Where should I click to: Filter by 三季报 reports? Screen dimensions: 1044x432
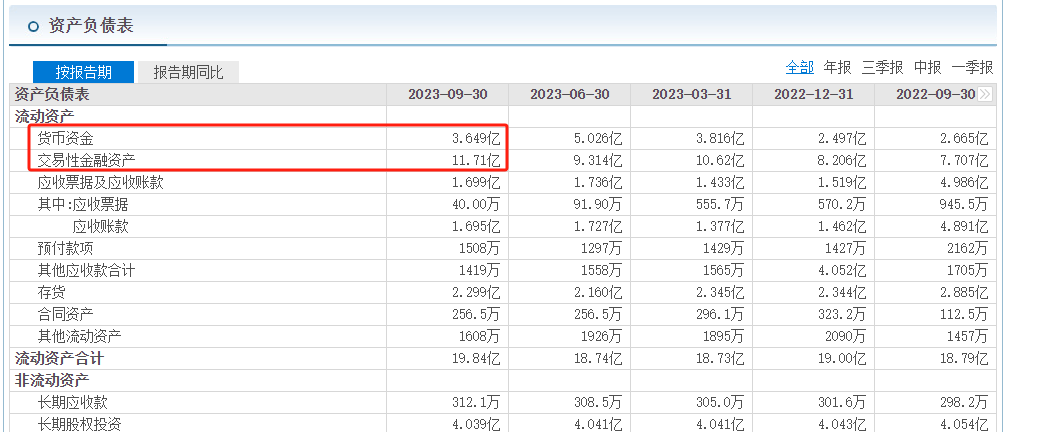coord(882,67)
